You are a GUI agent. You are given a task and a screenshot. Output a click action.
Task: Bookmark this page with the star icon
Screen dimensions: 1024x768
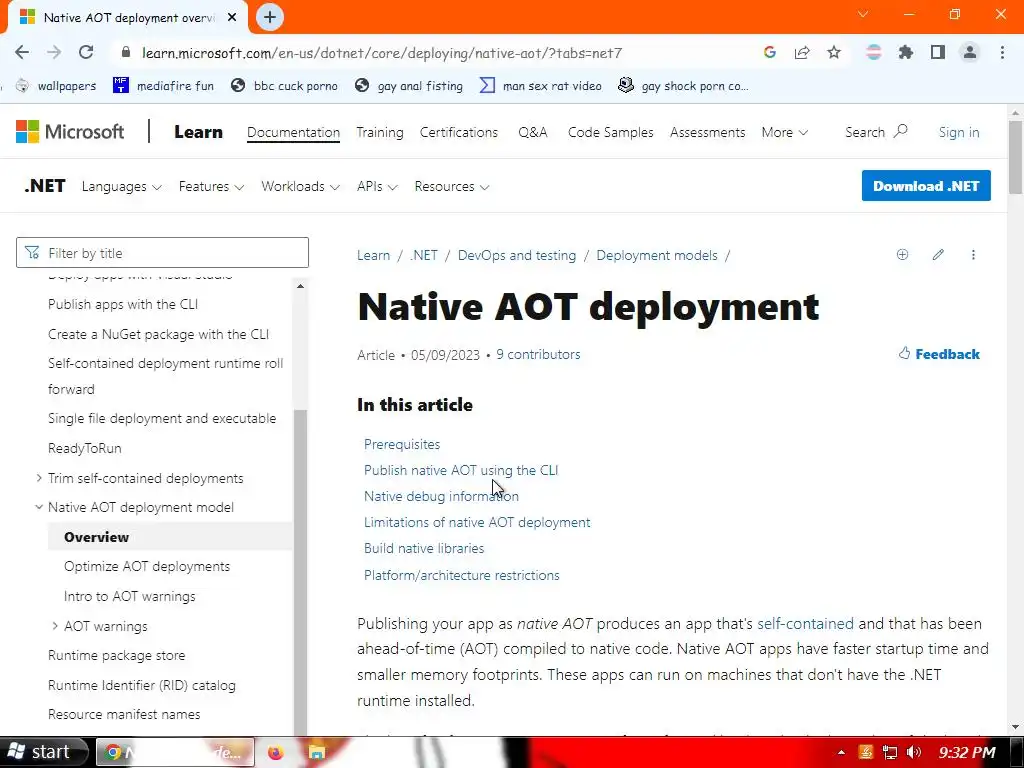[834, 53]
